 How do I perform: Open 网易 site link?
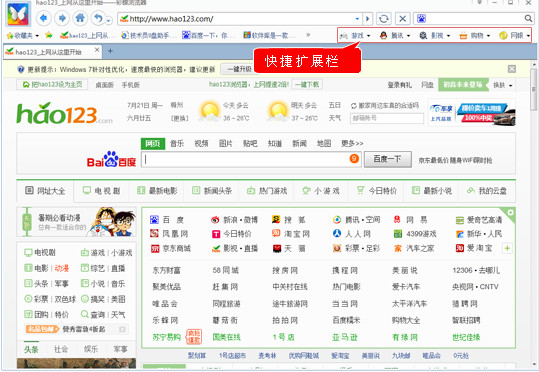coord(411,220)
